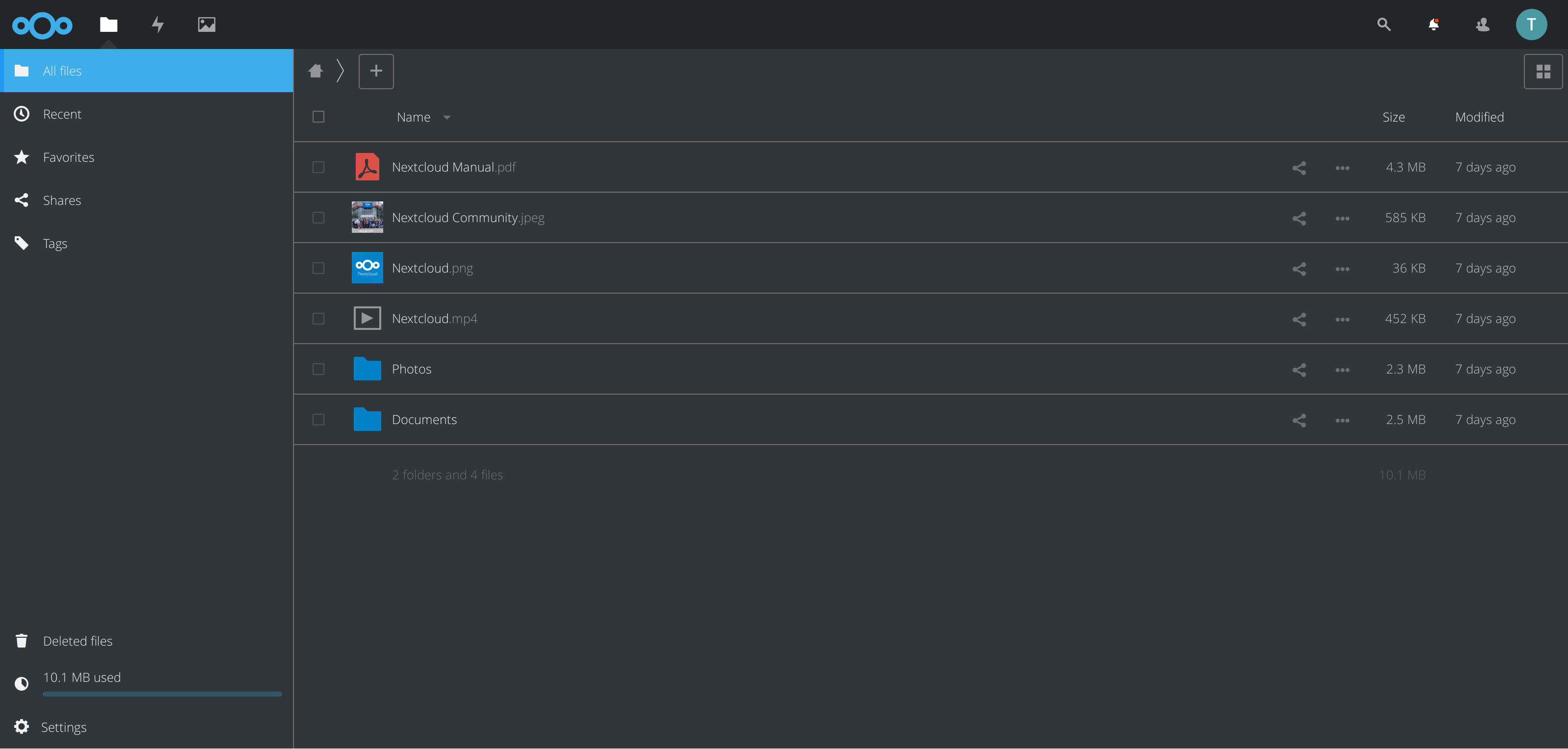
Task: Open the user avatar T menu
Action: coord(1531,25)
